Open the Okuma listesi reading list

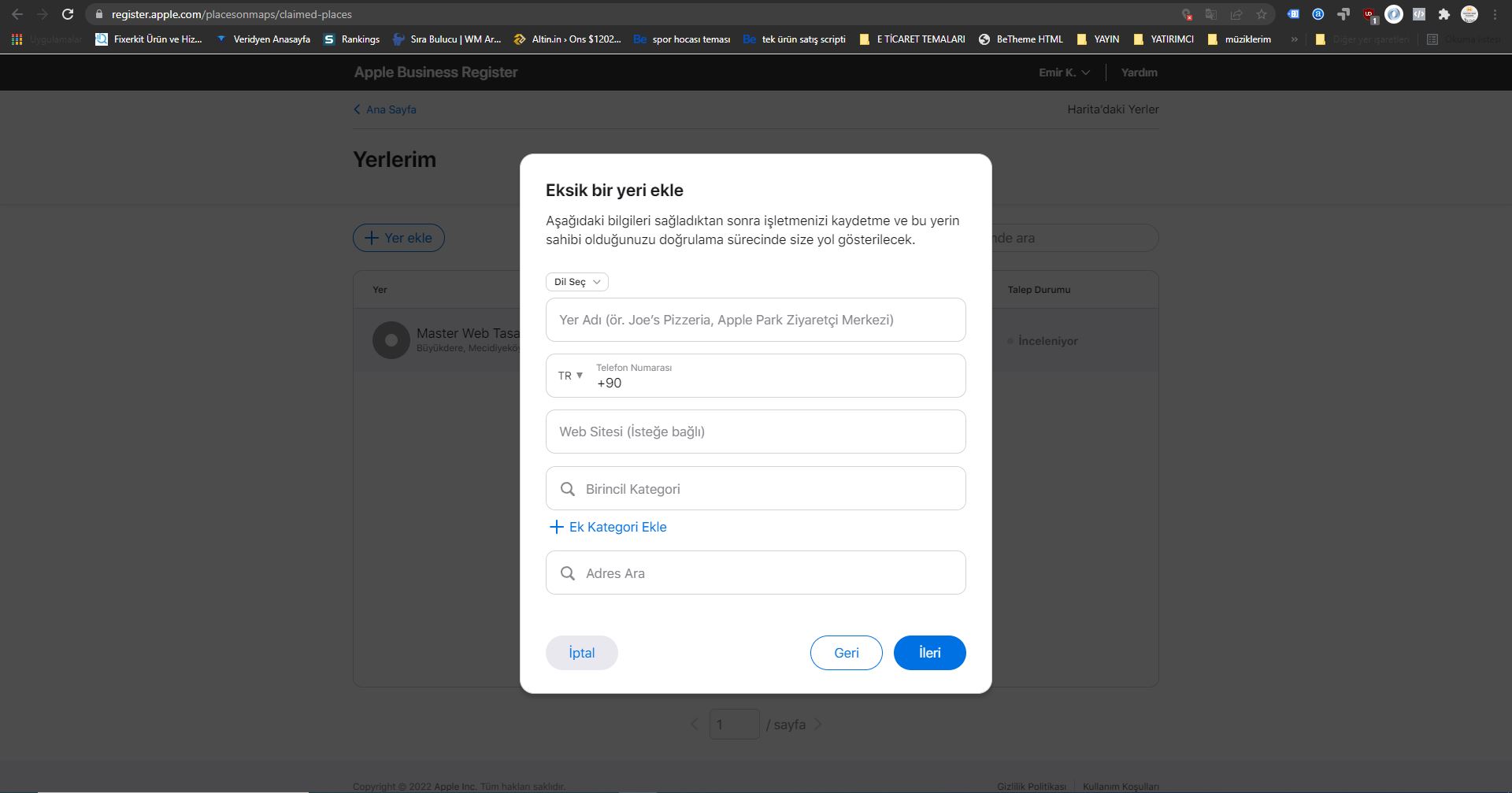[x=1464, y=39]
